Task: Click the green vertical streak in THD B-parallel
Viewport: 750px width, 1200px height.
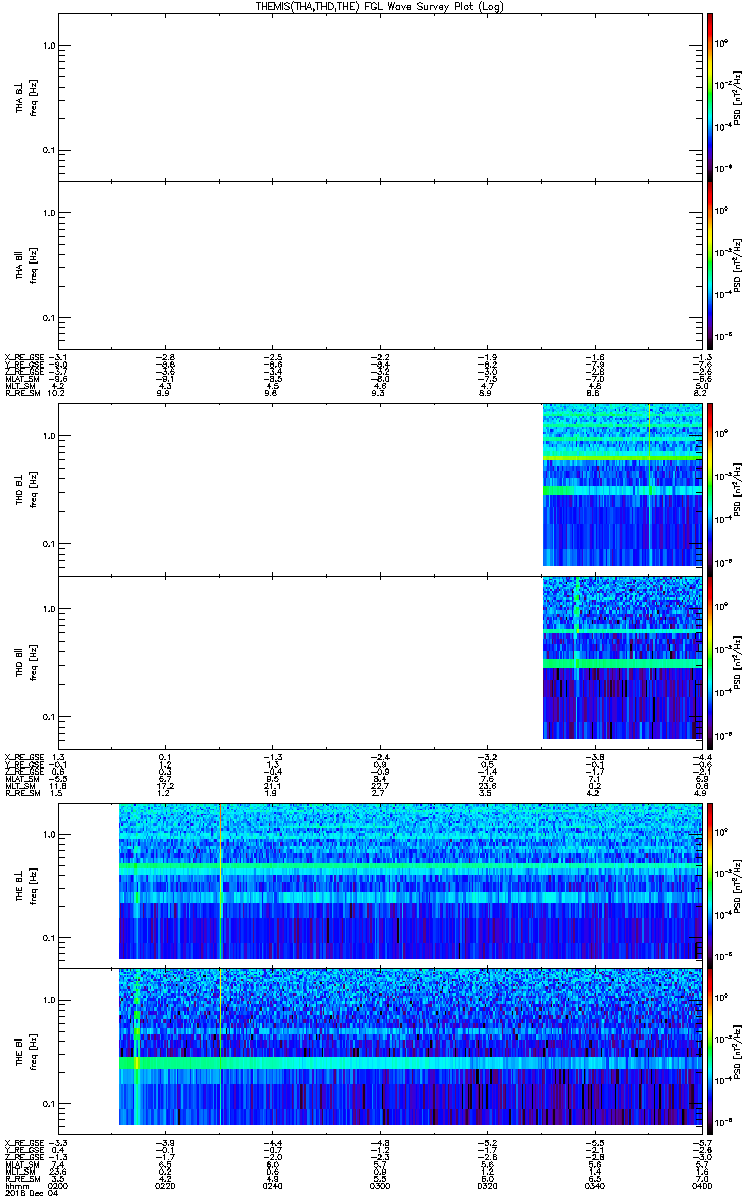Action: (577, 620)
